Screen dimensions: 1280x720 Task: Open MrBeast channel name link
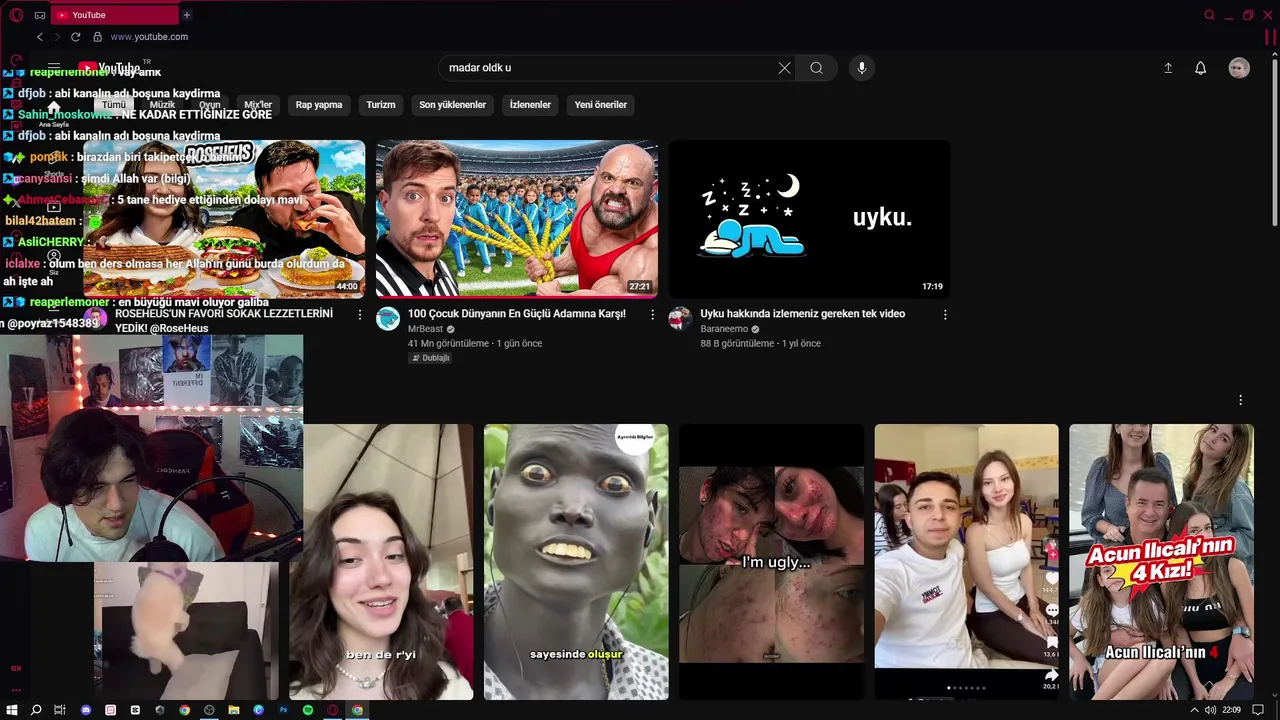[425, 329]
